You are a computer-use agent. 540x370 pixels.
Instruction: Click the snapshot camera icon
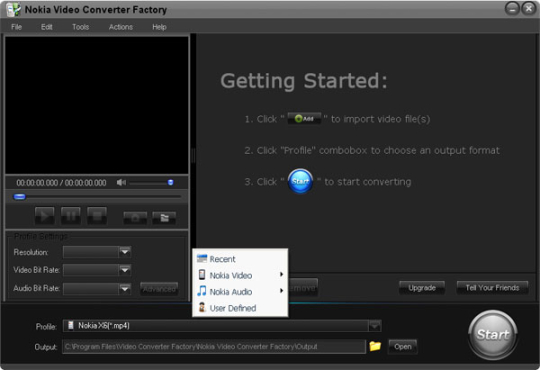click(x=135, y=218)
